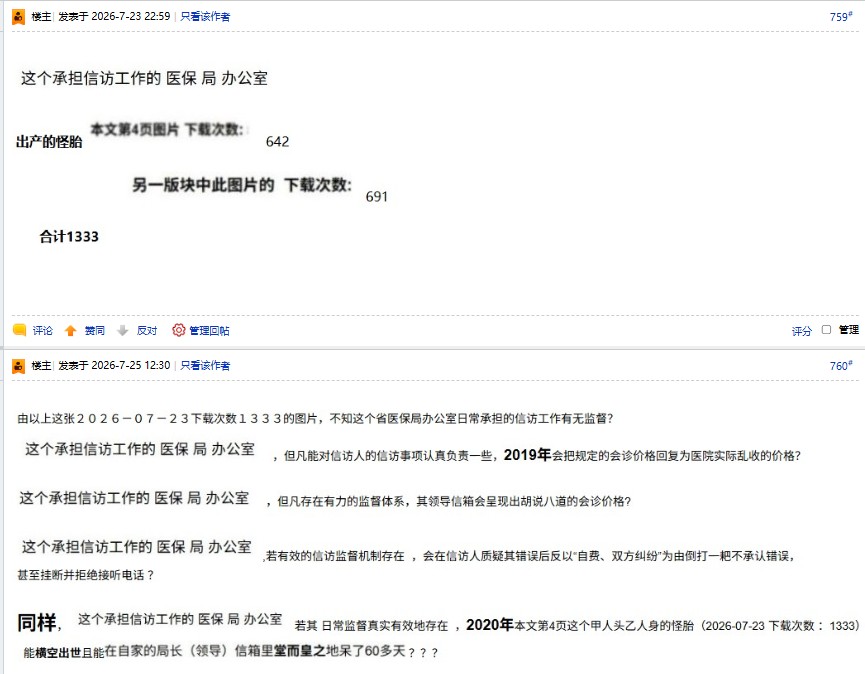
Task: Open the 管理回帖 link
Action: [x=209, y=330]
